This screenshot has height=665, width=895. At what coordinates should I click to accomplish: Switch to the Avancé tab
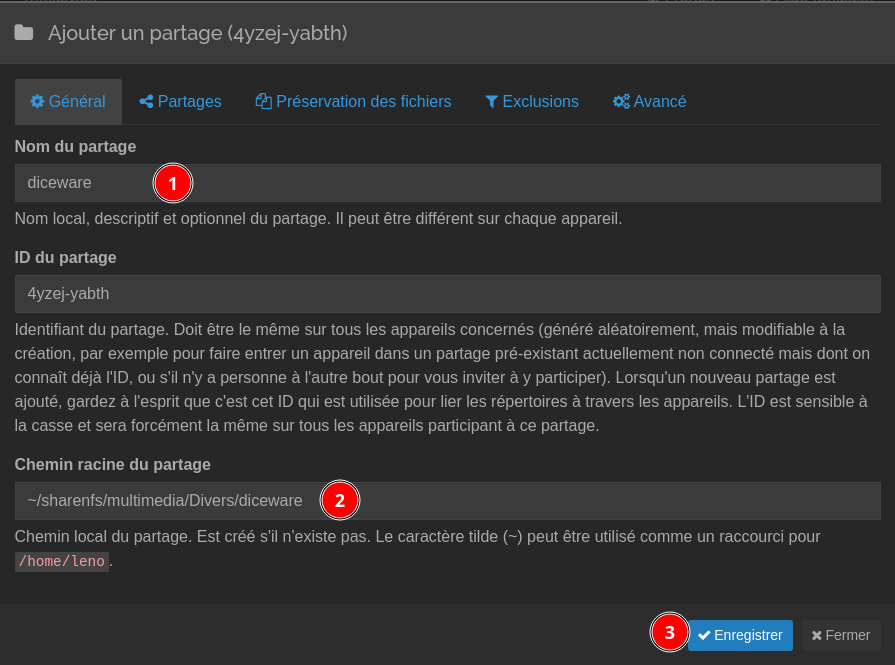tap(649, 101)
